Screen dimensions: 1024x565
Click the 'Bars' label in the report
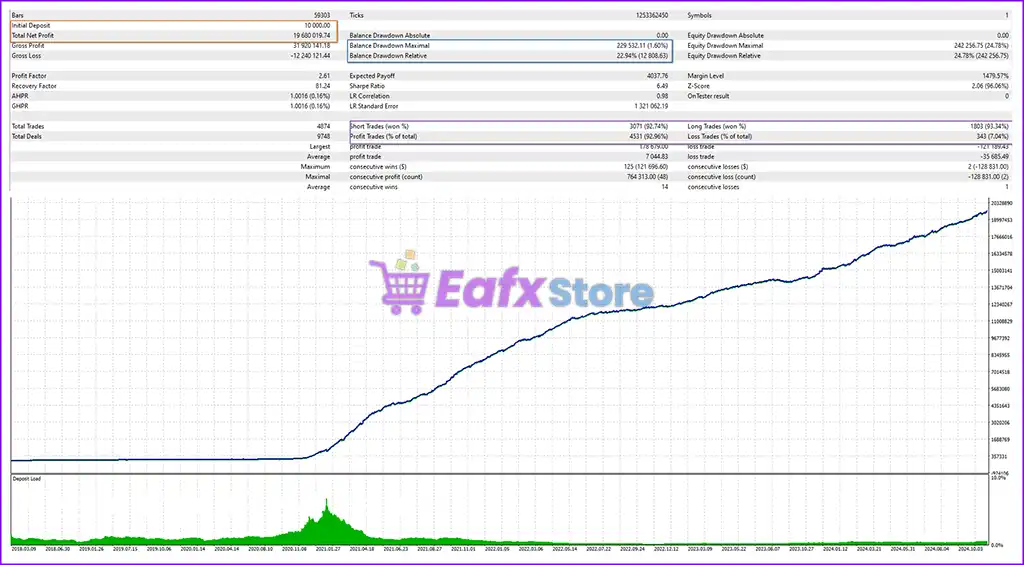[x=16, y=15]
